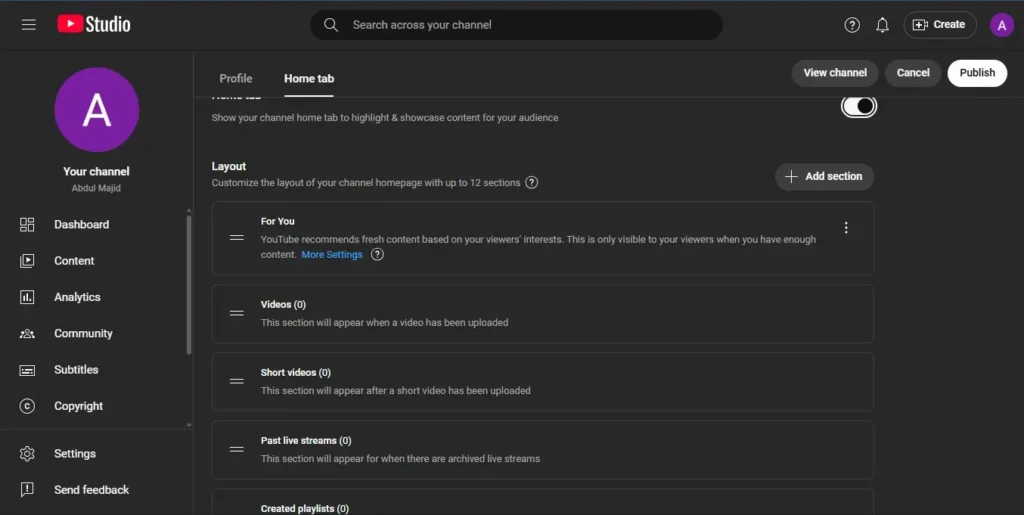
Task: Click the Layout heading
Action: [x=229, y=166]
